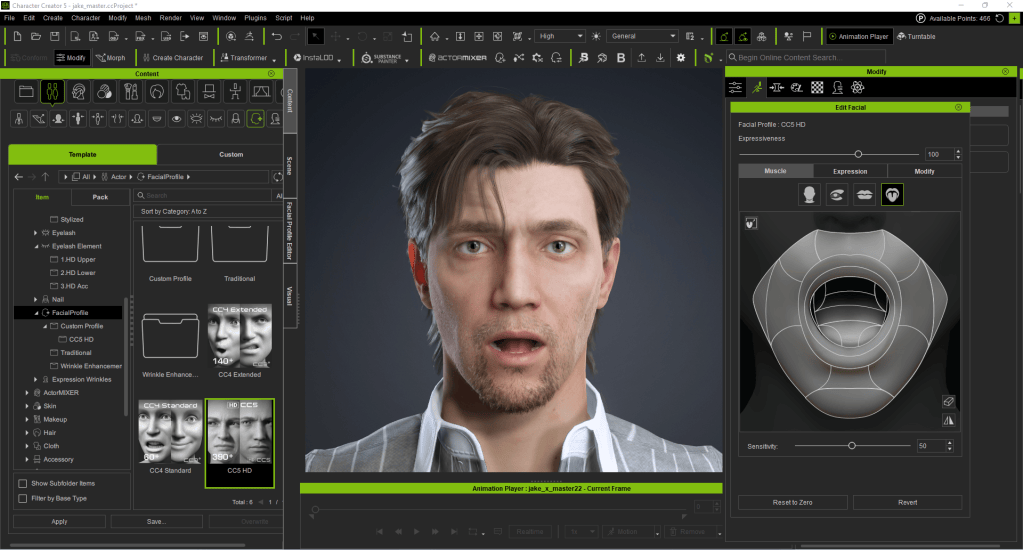This screenshot has width=1023, height=550.
Task: Adjust the Sensitivity slider handle
Action: tap(851, 446)
